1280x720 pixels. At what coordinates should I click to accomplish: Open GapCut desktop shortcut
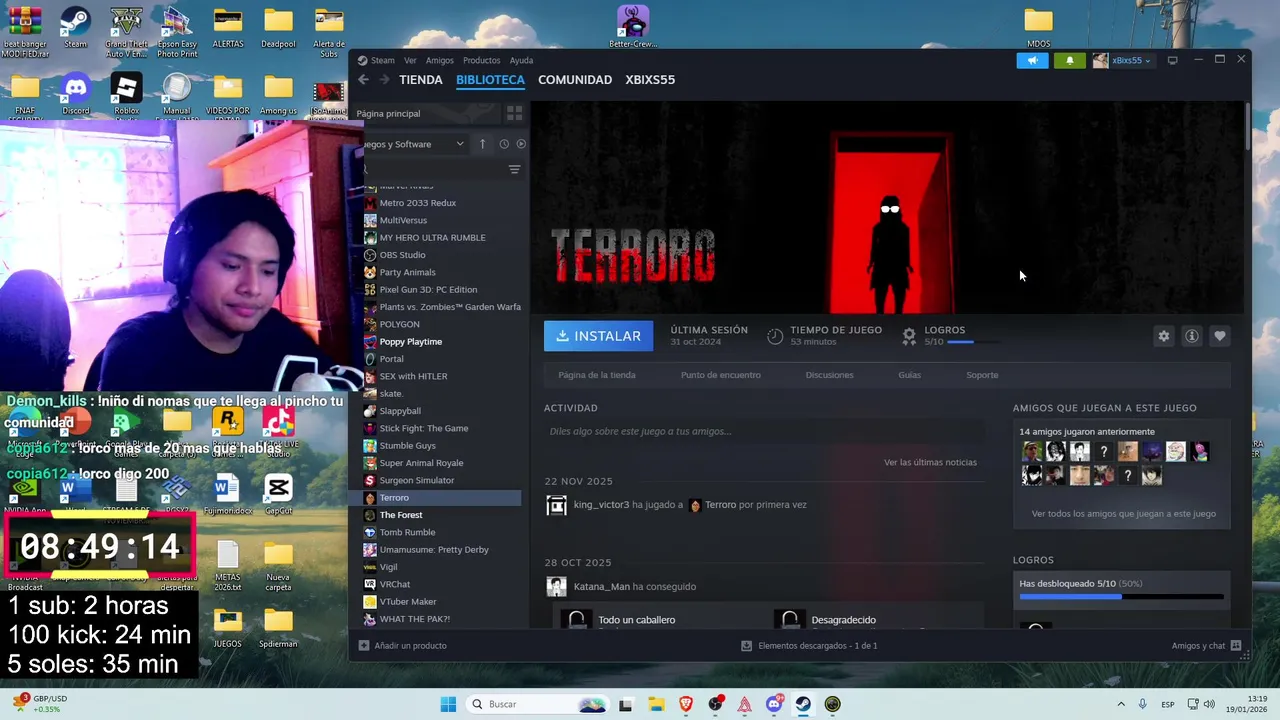pyautogui.click(x=278, y=494)
